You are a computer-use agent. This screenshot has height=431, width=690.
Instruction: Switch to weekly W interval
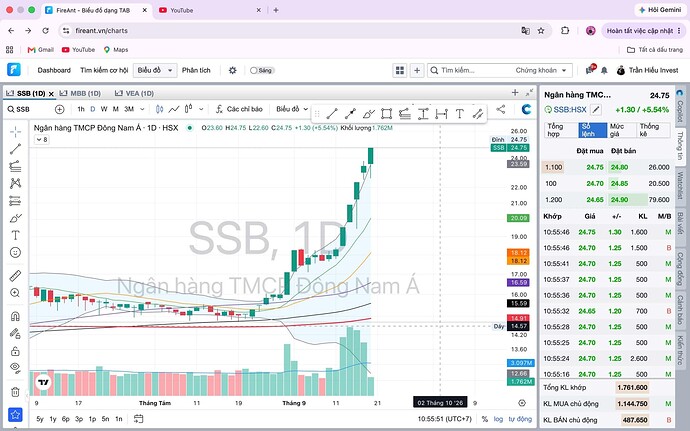(x=104, y=109)
